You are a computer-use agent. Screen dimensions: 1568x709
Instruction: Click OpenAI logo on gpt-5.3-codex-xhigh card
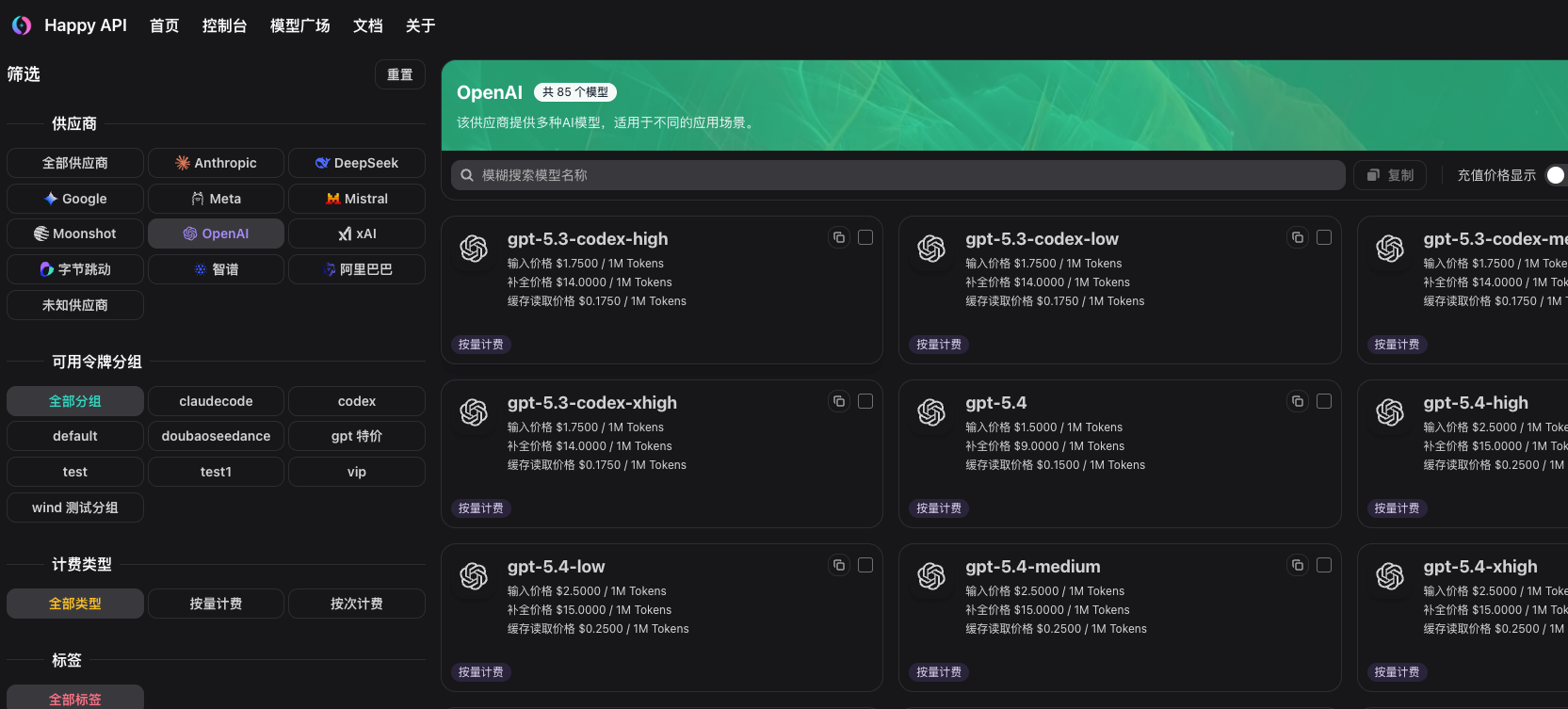click(x=474, y=412)
